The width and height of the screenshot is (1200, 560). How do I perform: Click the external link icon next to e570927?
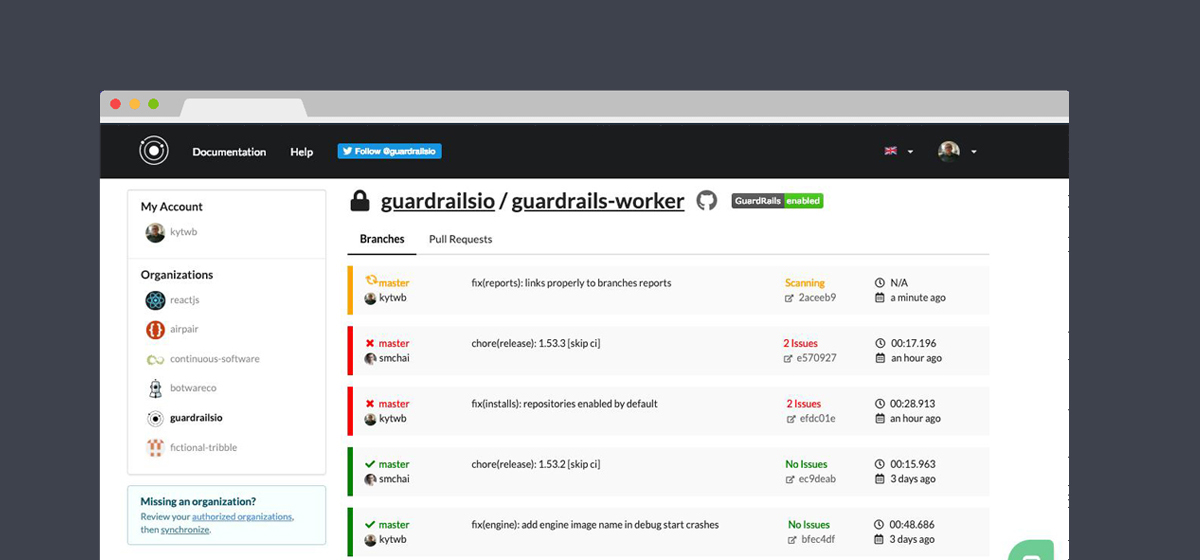click(788, 358)
